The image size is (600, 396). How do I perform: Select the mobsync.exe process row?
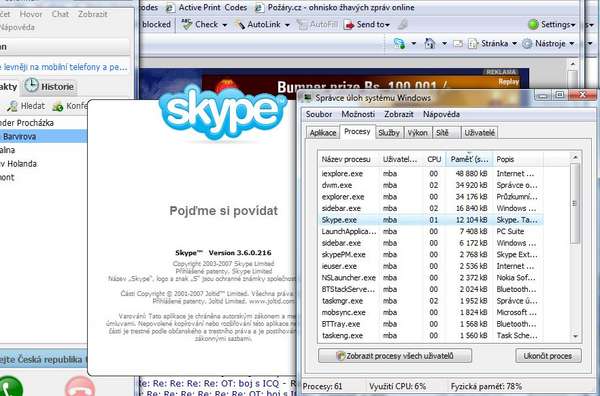point(430,313)
